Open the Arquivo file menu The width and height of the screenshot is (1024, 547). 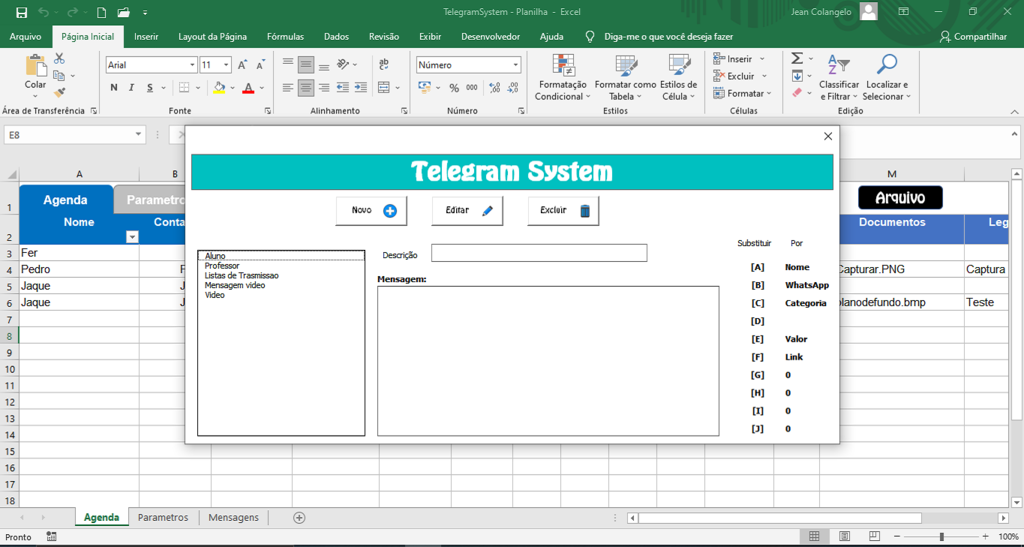click(x=25, y=37)
